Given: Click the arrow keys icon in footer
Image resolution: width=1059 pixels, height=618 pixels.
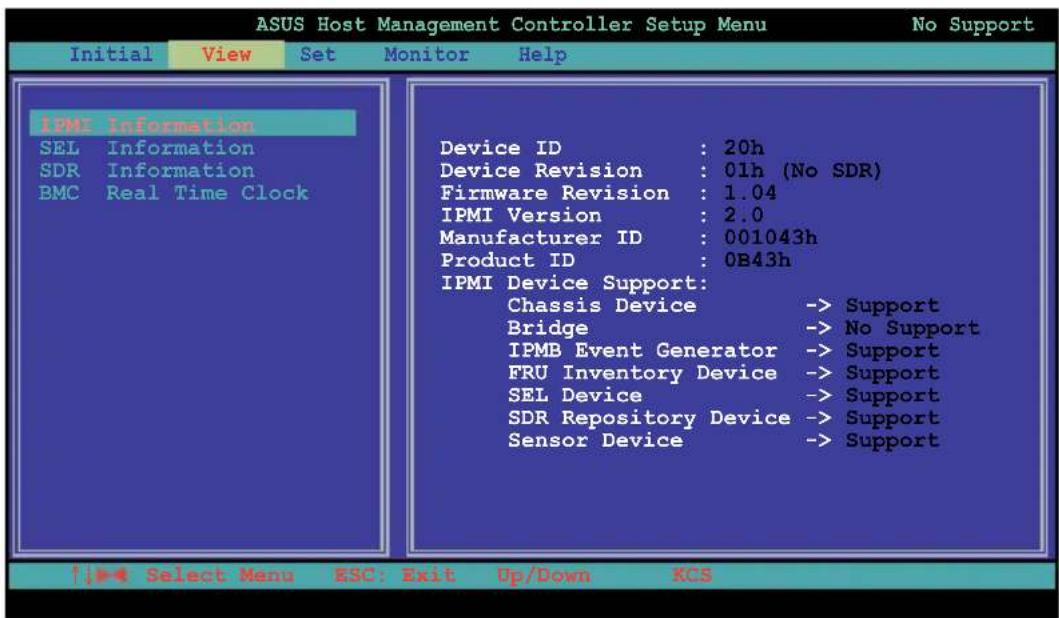Looking at the screenshot, I should 100,575.
